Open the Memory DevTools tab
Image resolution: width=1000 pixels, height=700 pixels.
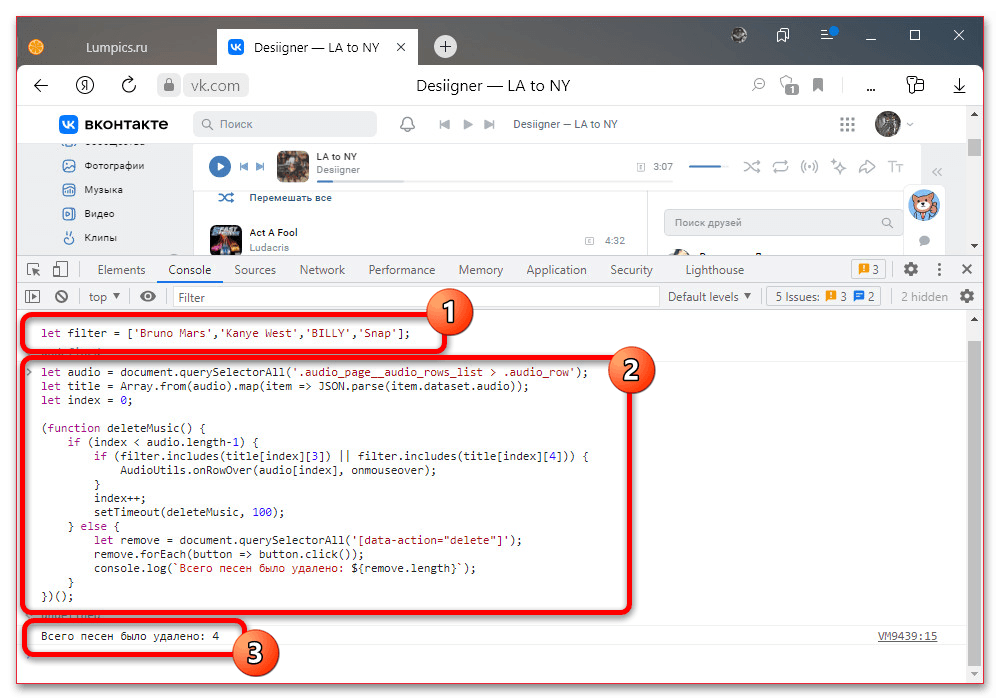click(480, 270)
